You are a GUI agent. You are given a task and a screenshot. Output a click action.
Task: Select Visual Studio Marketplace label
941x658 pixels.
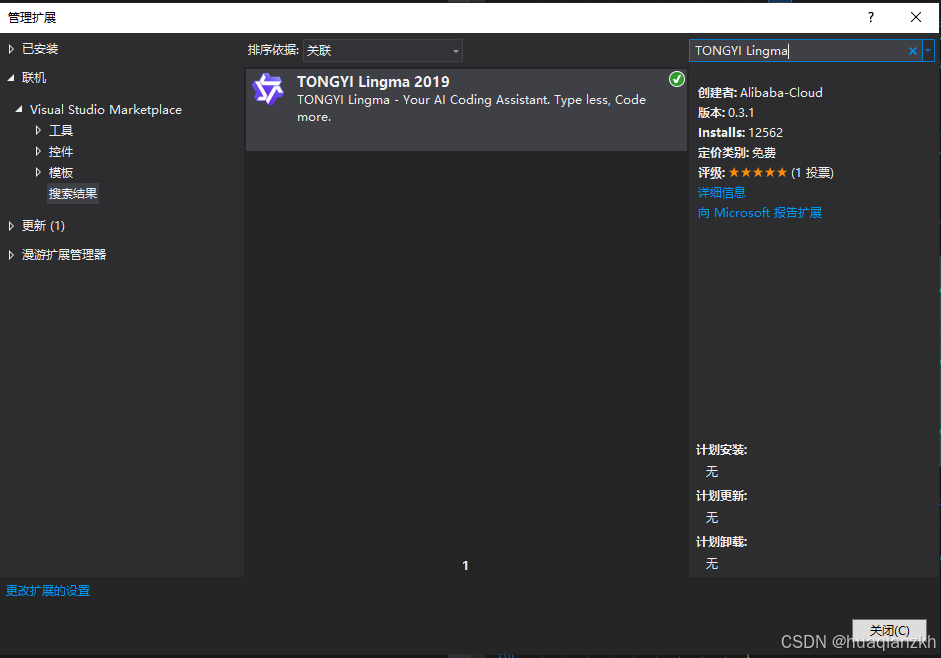click(106, 109)
